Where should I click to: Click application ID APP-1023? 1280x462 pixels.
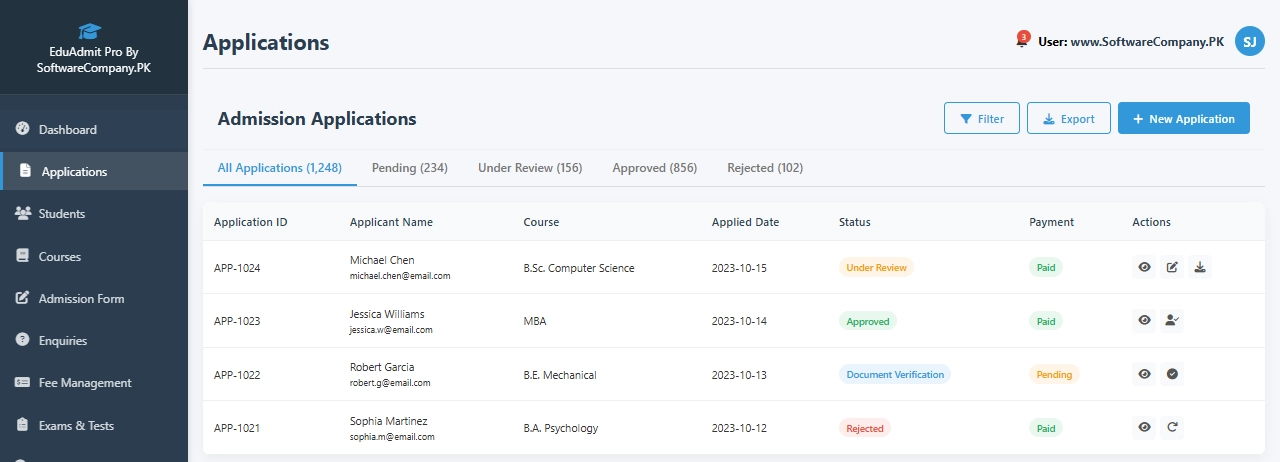point(237,321)
